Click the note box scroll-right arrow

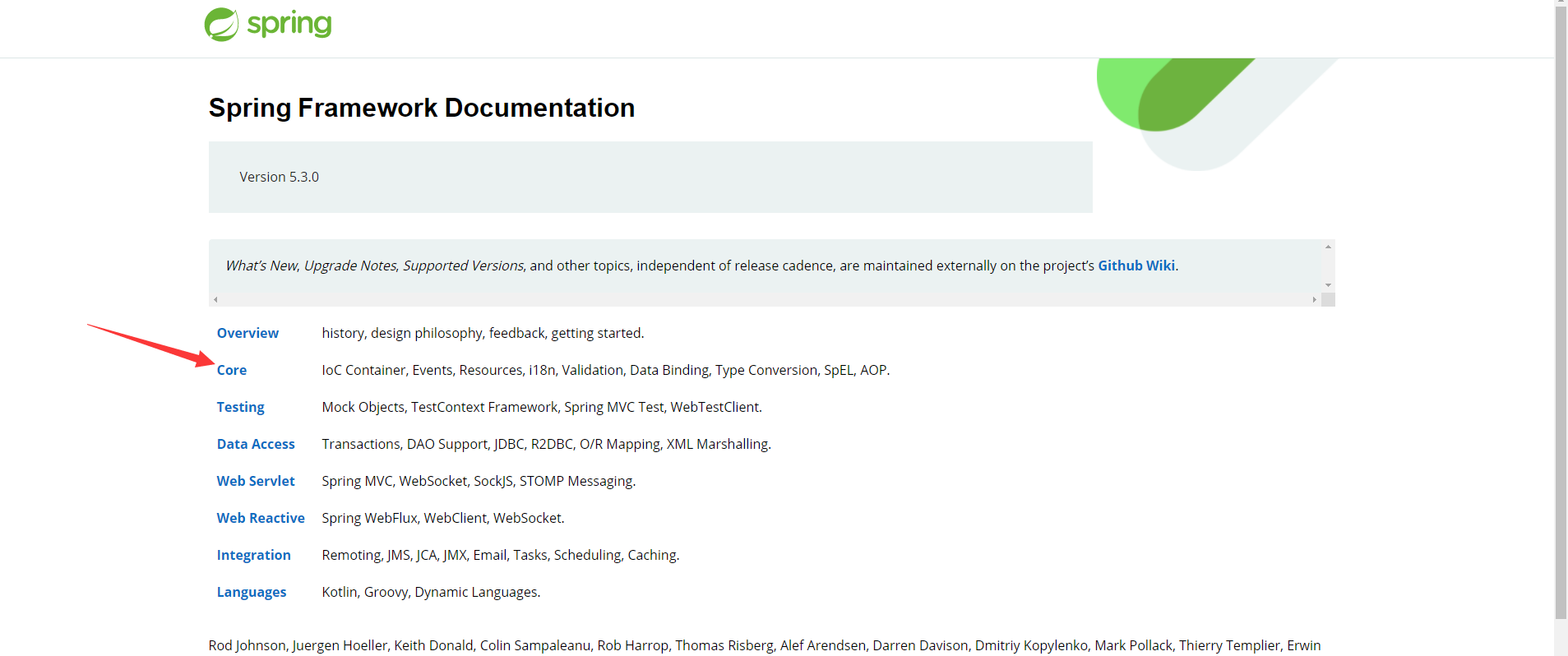(x=1315, y=300)
